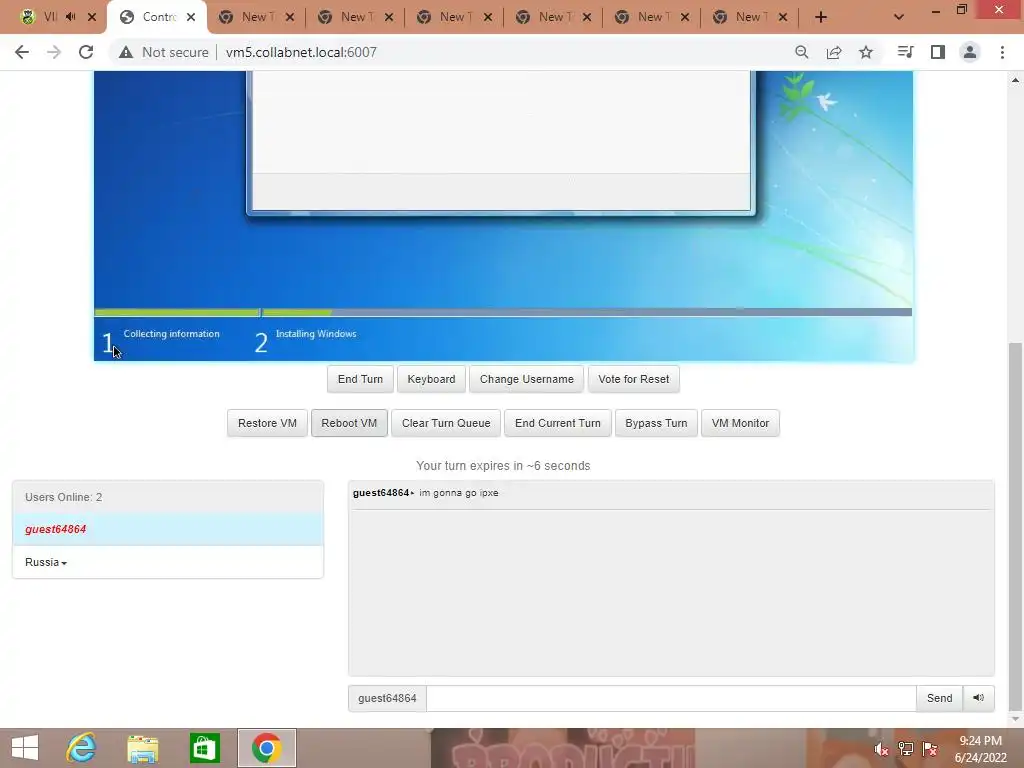This screenshot has height=768, width=1024.
Task: Click "Collecting information" step label in VM
Action: tap(171, 334)
